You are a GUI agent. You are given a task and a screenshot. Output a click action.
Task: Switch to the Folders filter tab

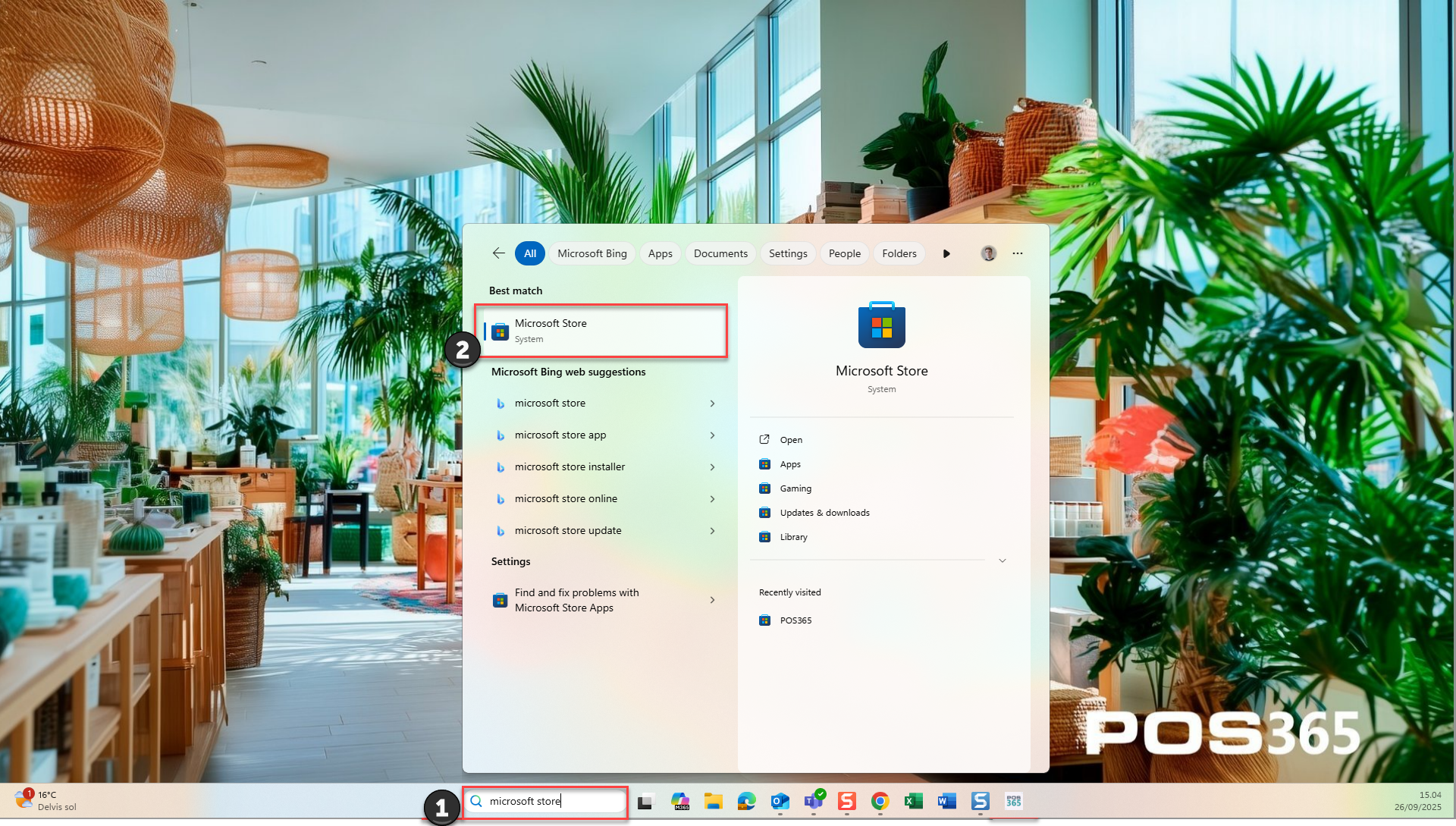point(899,253)
